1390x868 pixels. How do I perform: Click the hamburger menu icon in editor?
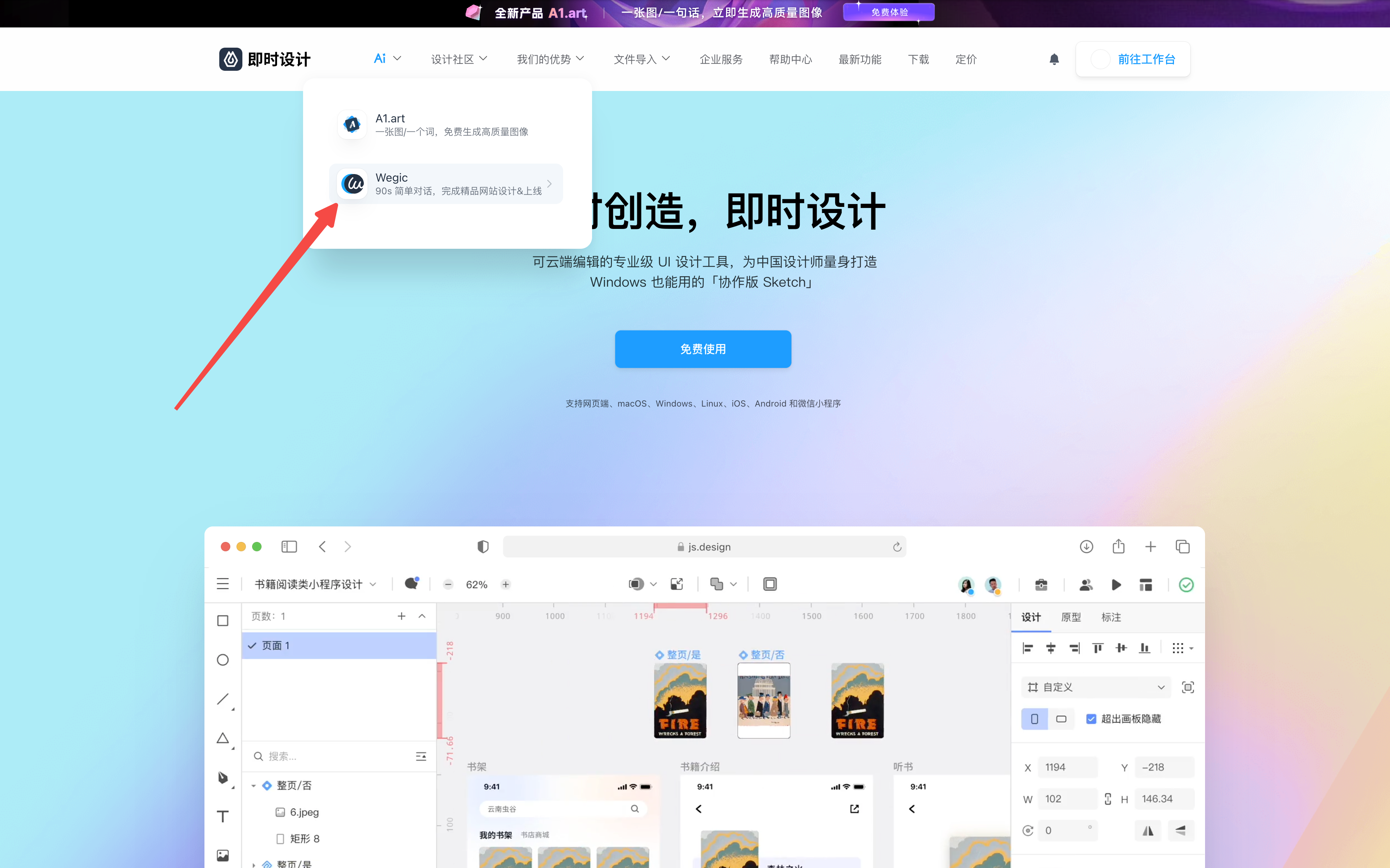tap(223, 585)
